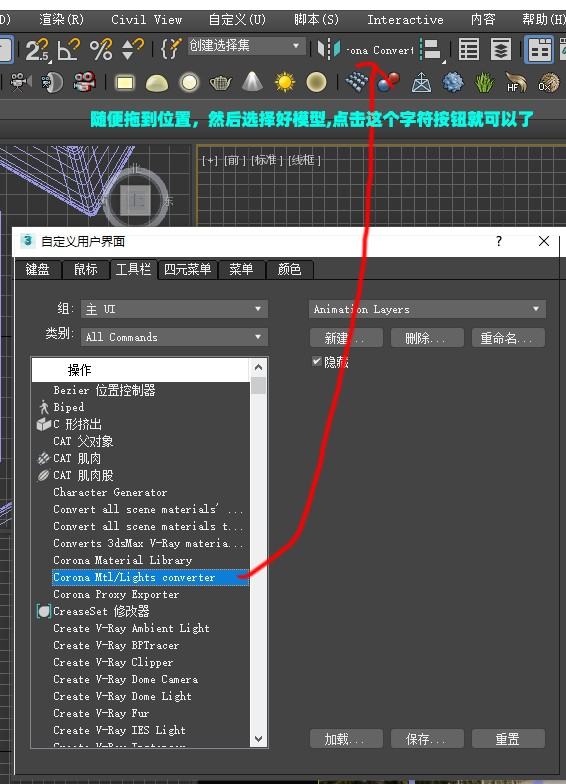Open the 组 dropdown showing 主 UI

coord(174,309)
